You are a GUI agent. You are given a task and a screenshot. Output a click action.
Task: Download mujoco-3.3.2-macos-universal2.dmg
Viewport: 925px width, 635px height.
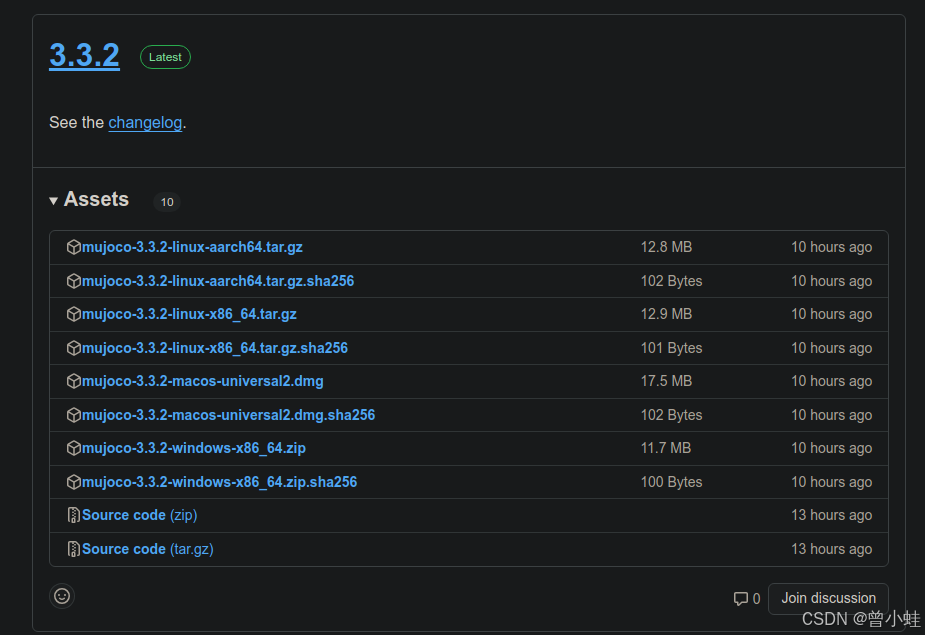pyautogui.click(x=202, y=381)
